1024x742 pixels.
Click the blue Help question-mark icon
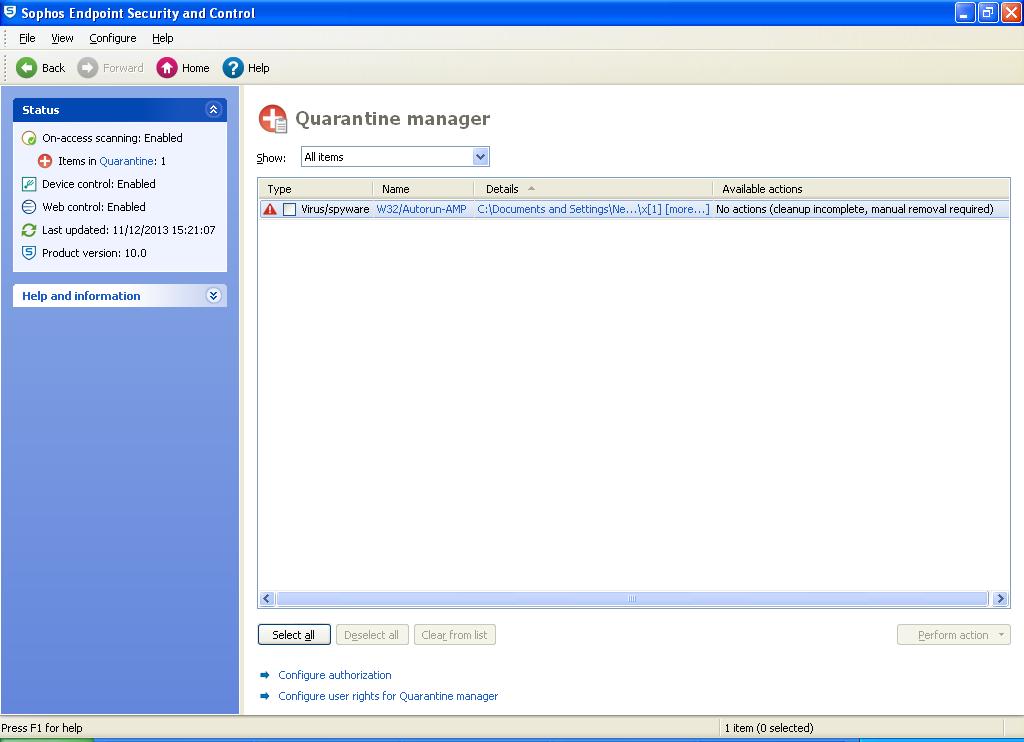pyautogui.click(x=233, y=68)
